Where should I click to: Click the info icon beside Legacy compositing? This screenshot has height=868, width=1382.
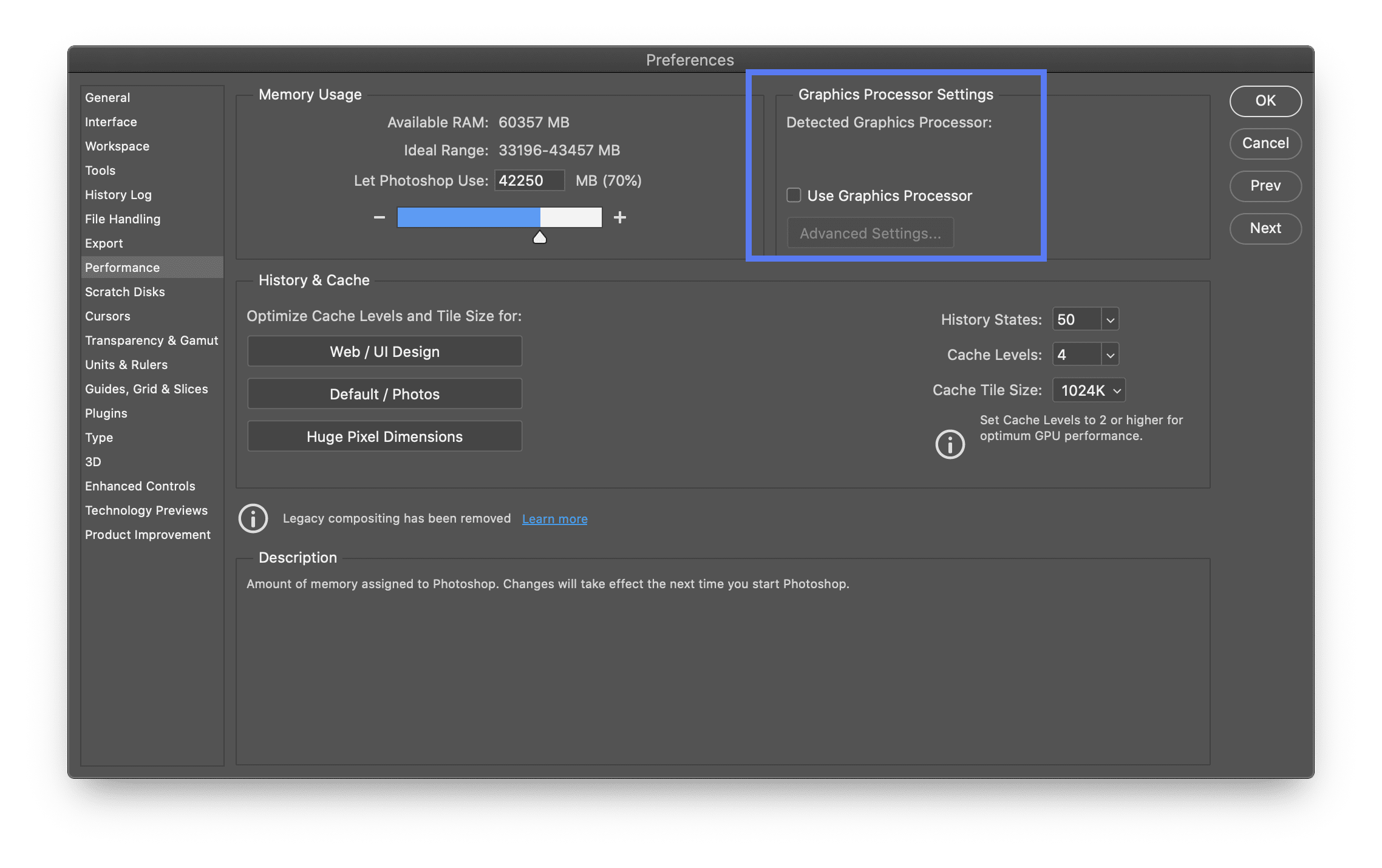253,518
